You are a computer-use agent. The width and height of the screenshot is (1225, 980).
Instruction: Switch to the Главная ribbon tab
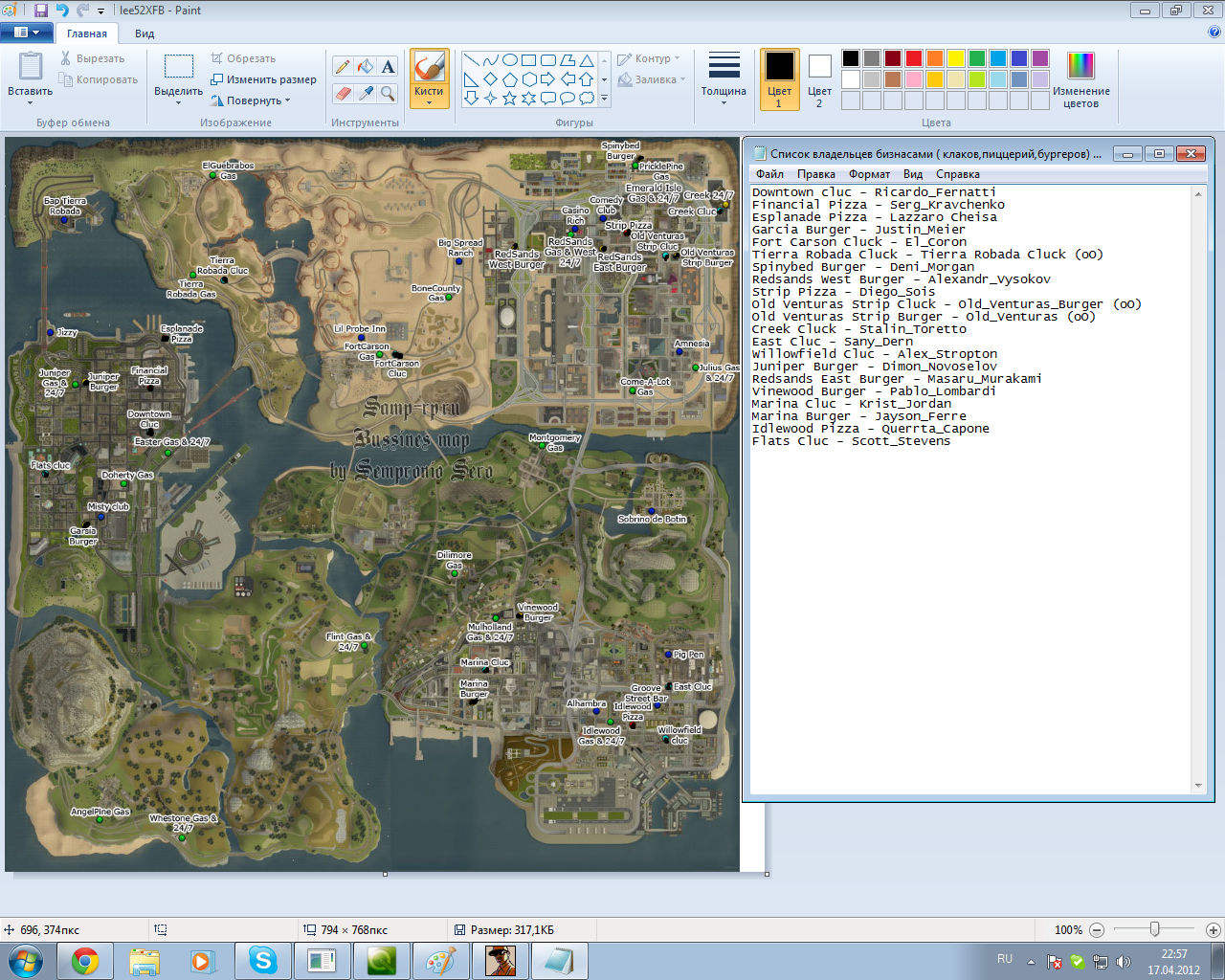pos(87,33)
